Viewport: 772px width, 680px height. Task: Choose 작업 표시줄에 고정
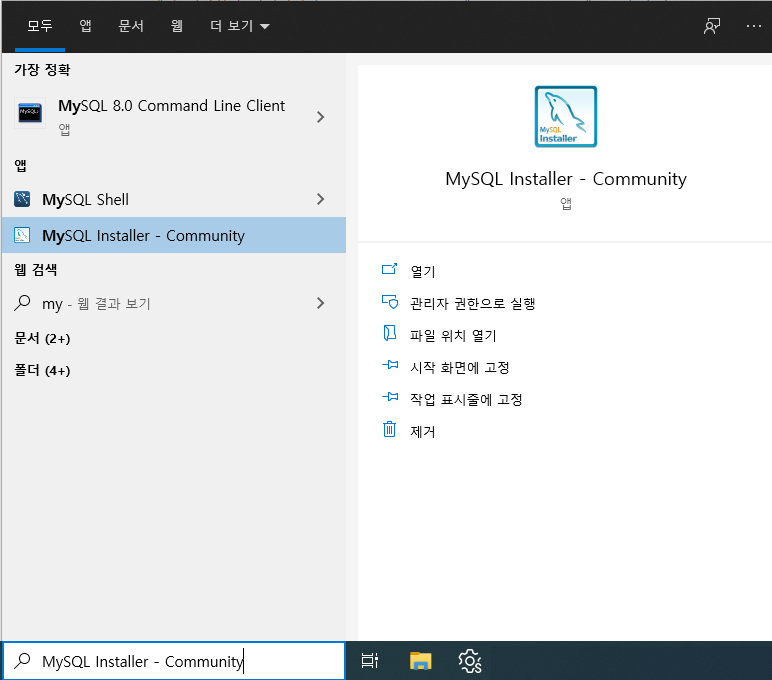tap(466, 399)
